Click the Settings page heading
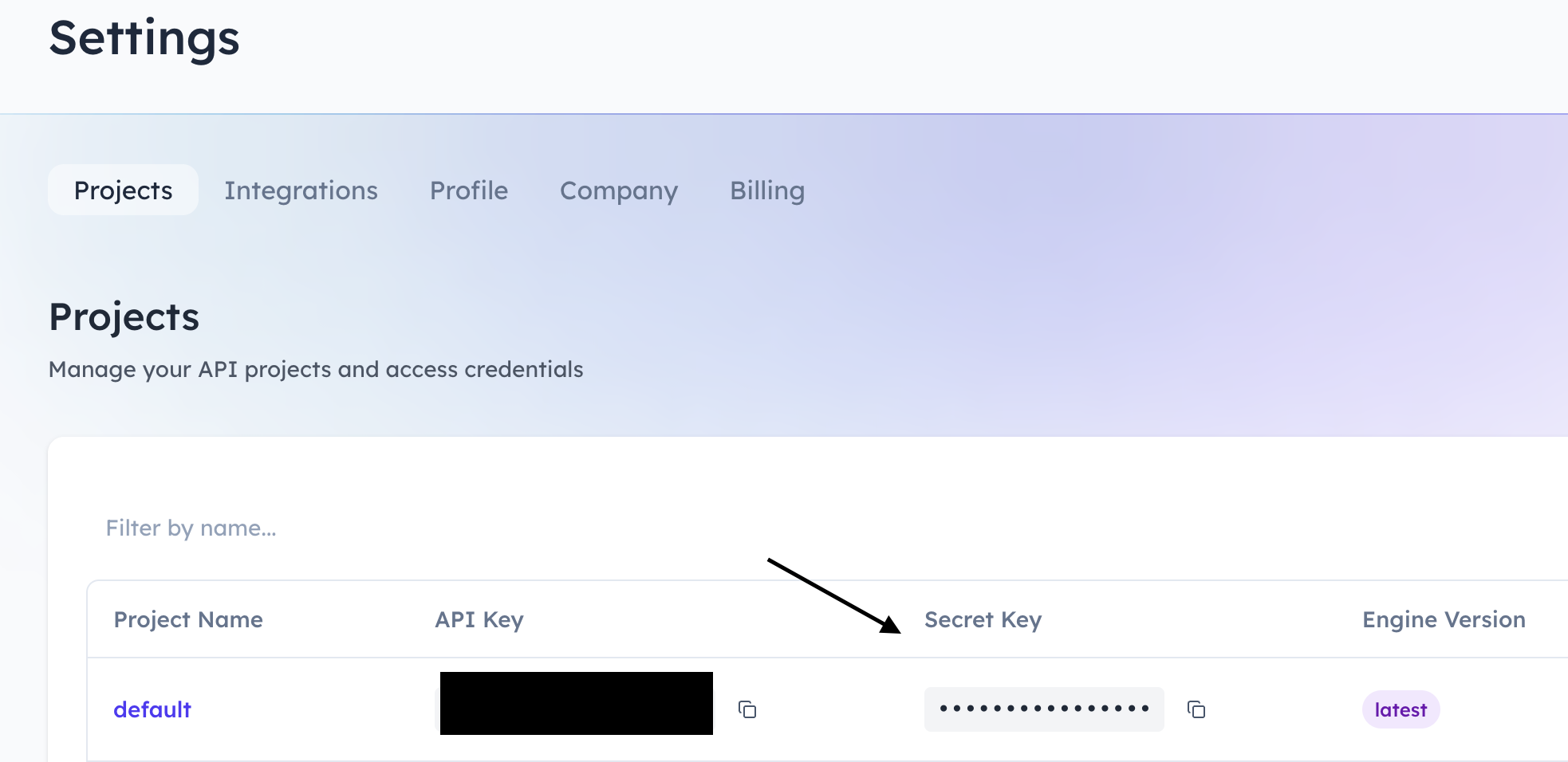 point(144,38)
